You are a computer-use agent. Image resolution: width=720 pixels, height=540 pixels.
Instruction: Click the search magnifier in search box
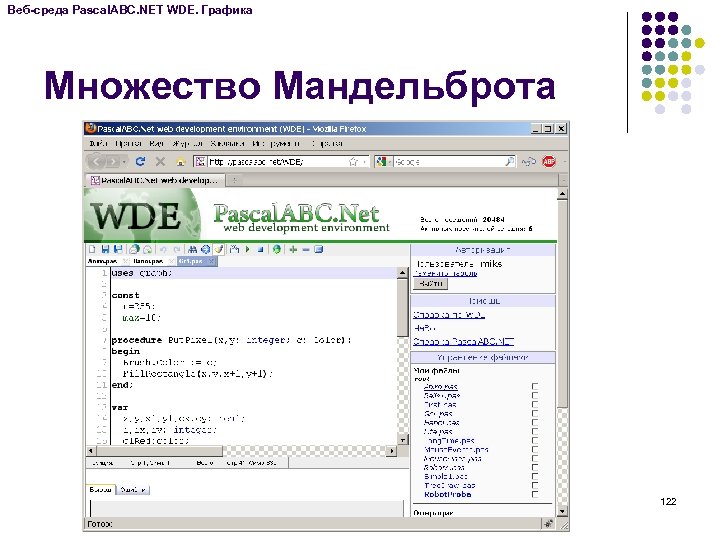509,162
